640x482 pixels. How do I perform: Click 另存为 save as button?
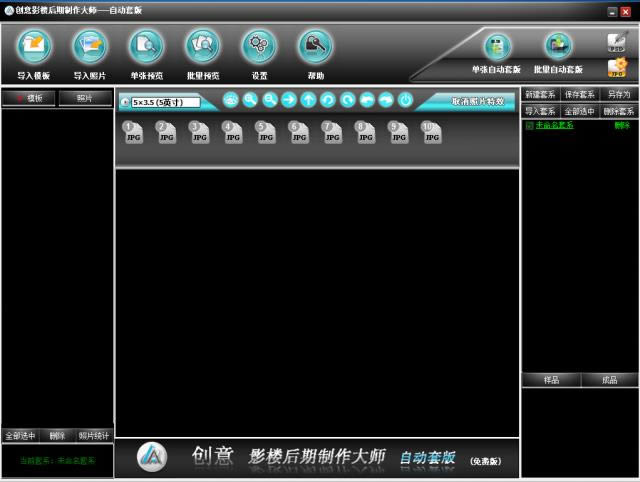[619, 95]
